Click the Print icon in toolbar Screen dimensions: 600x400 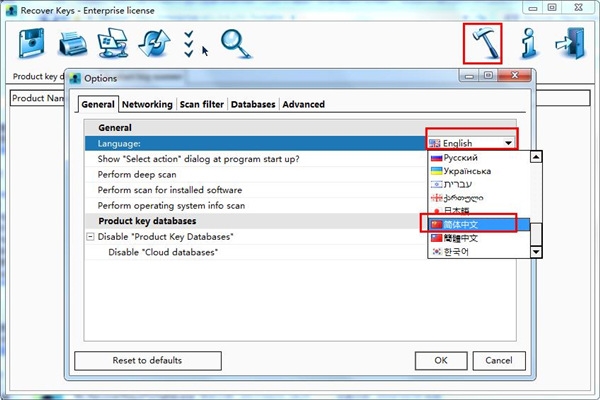tap(72, 44)
